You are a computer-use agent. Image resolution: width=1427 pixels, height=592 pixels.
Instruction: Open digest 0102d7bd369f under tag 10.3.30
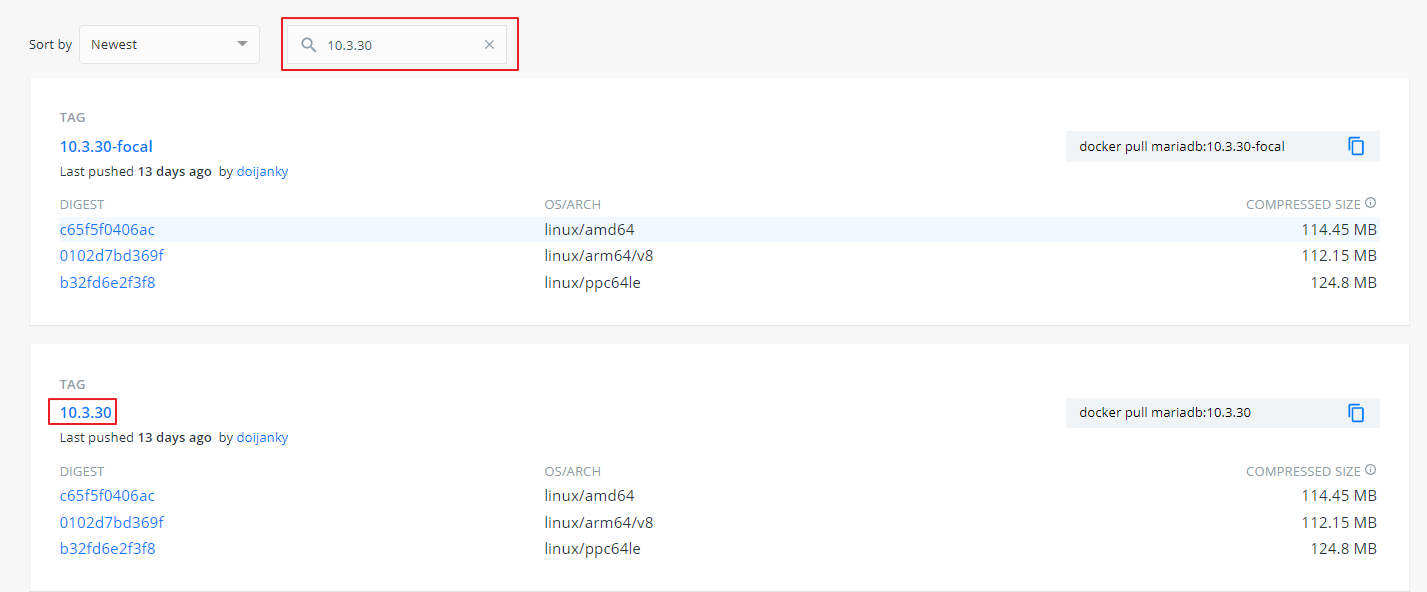tap(111, 522)
